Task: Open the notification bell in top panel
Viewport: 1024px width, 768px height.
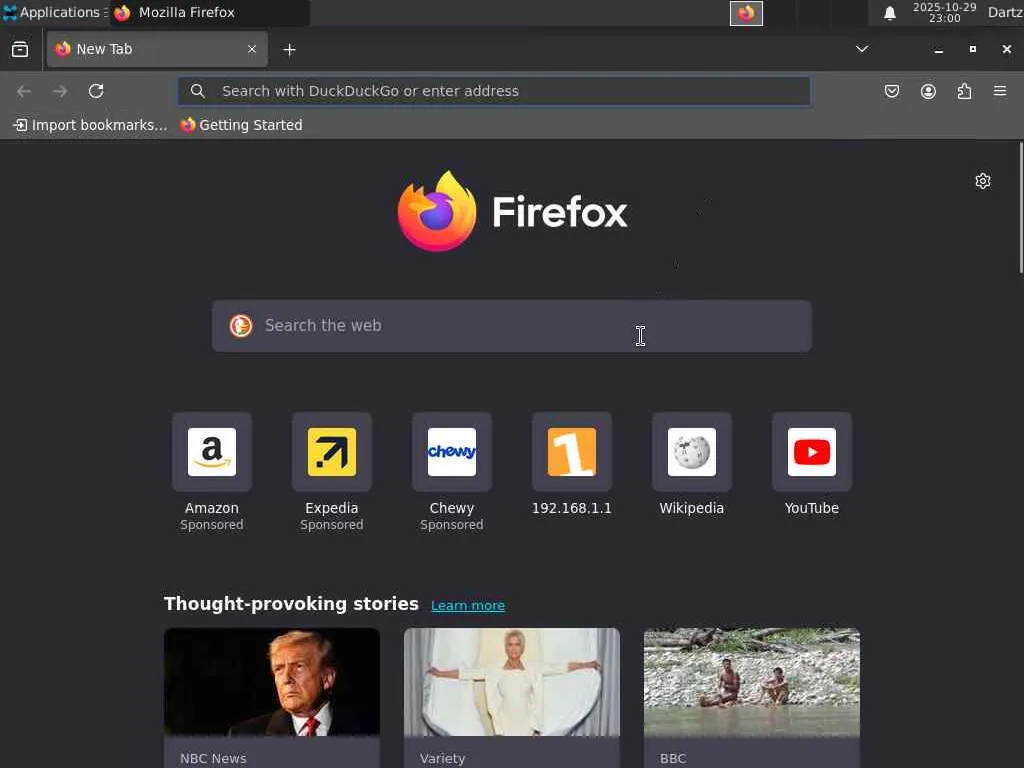Action: tap(889, 13)
